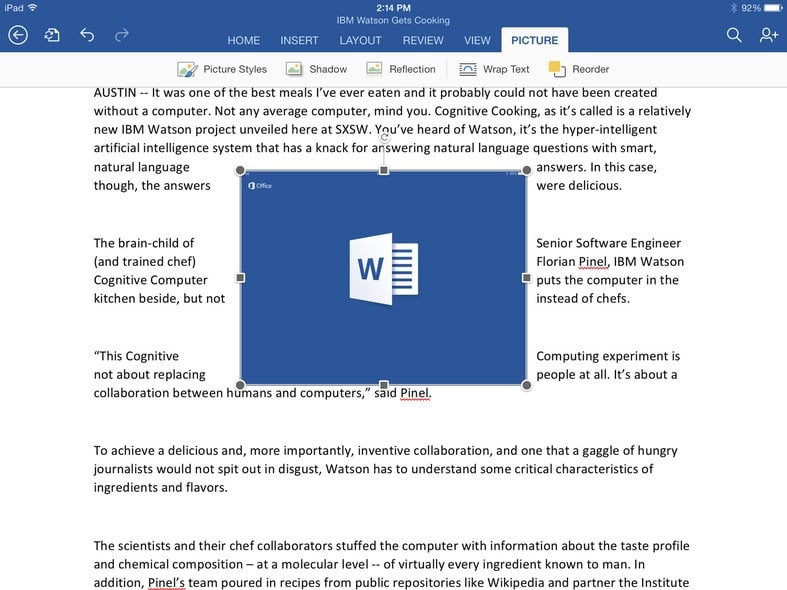The height and width of the screenshot is (590, 787).
Task: Switch to the INSERT tab
Action: click(299, 41)
